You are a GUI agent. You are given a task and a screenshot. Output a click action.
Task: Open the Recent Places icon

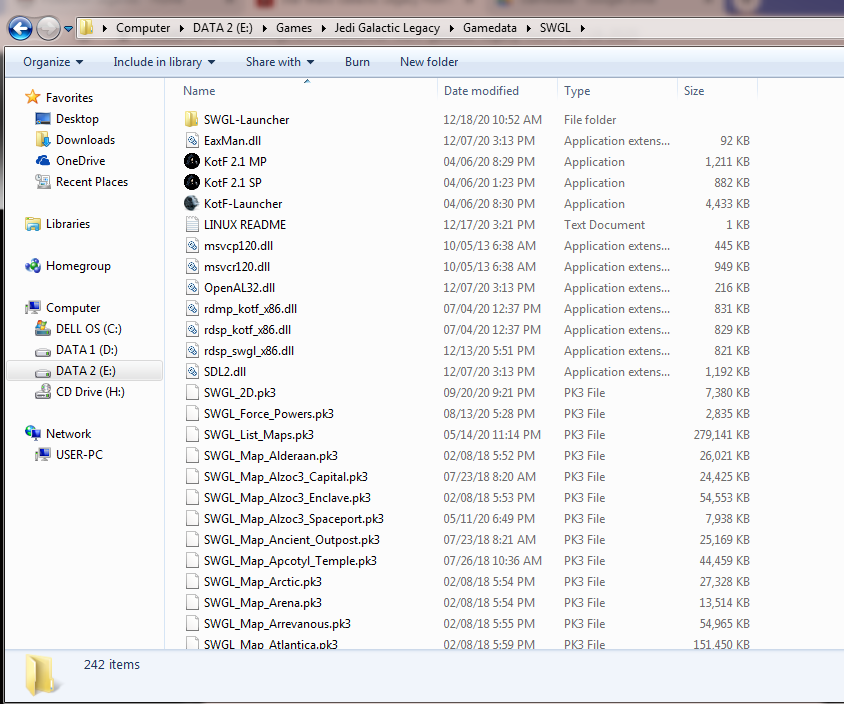pos(43,181)
